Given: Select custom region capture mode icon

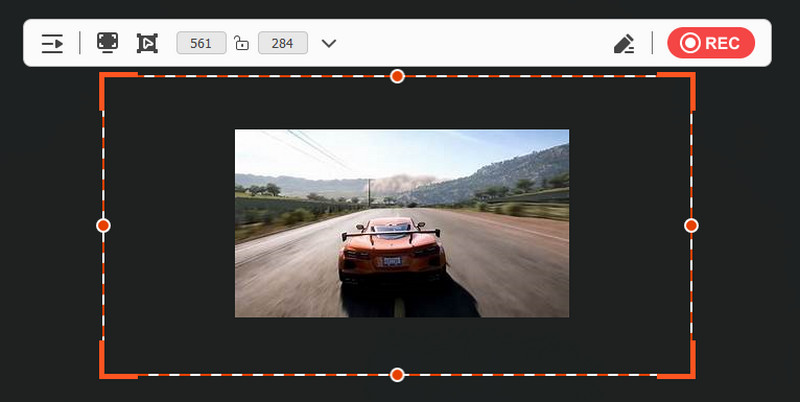Looking at the screenshot, I should [147, 43].
